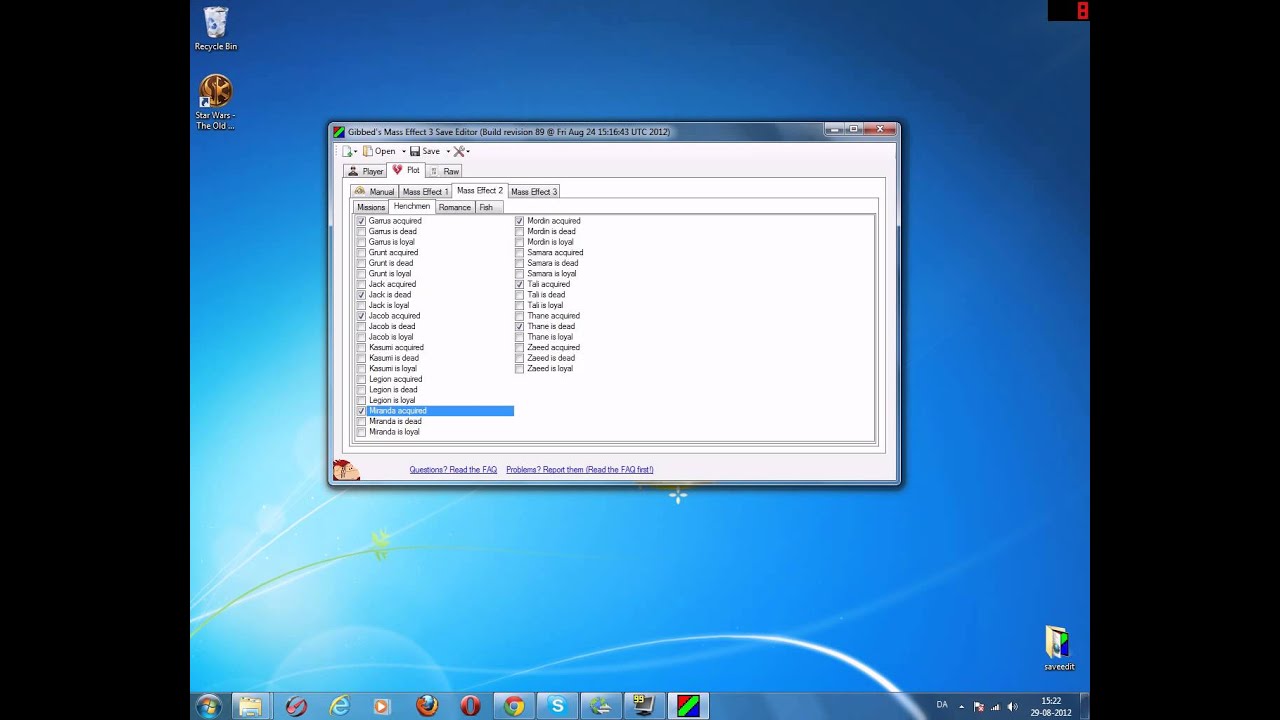Select Star Wars The Old Republic desktop icon

click(215, 102)
